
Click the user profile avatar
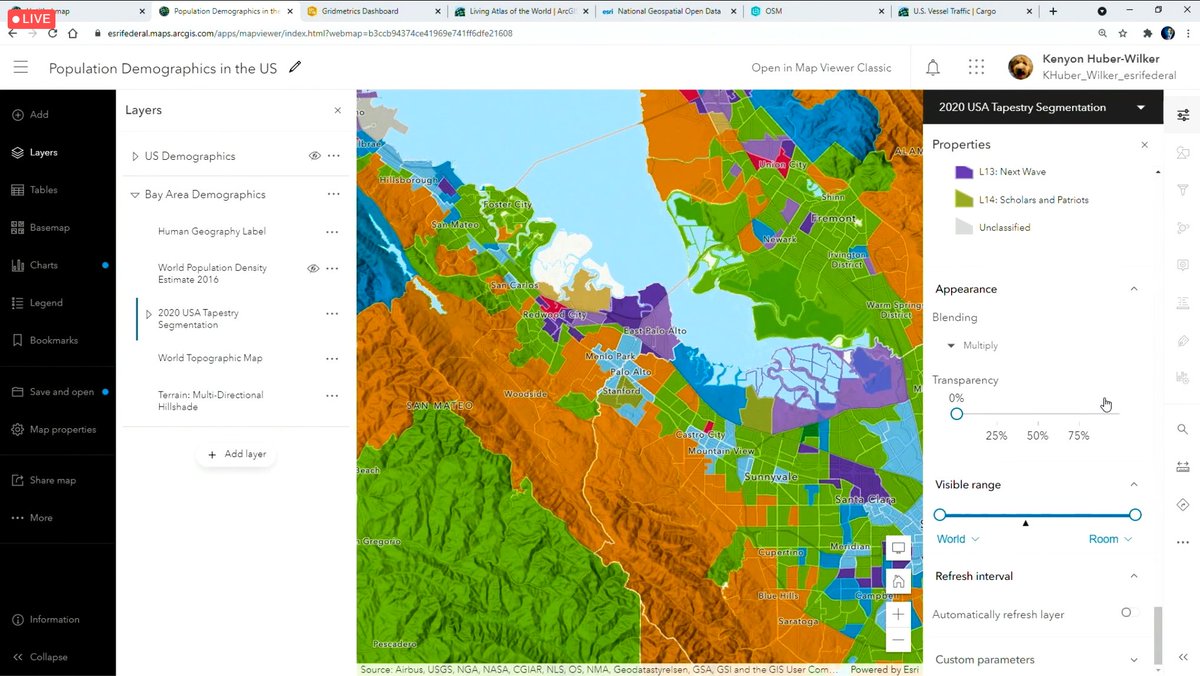tap(1020, 67)
